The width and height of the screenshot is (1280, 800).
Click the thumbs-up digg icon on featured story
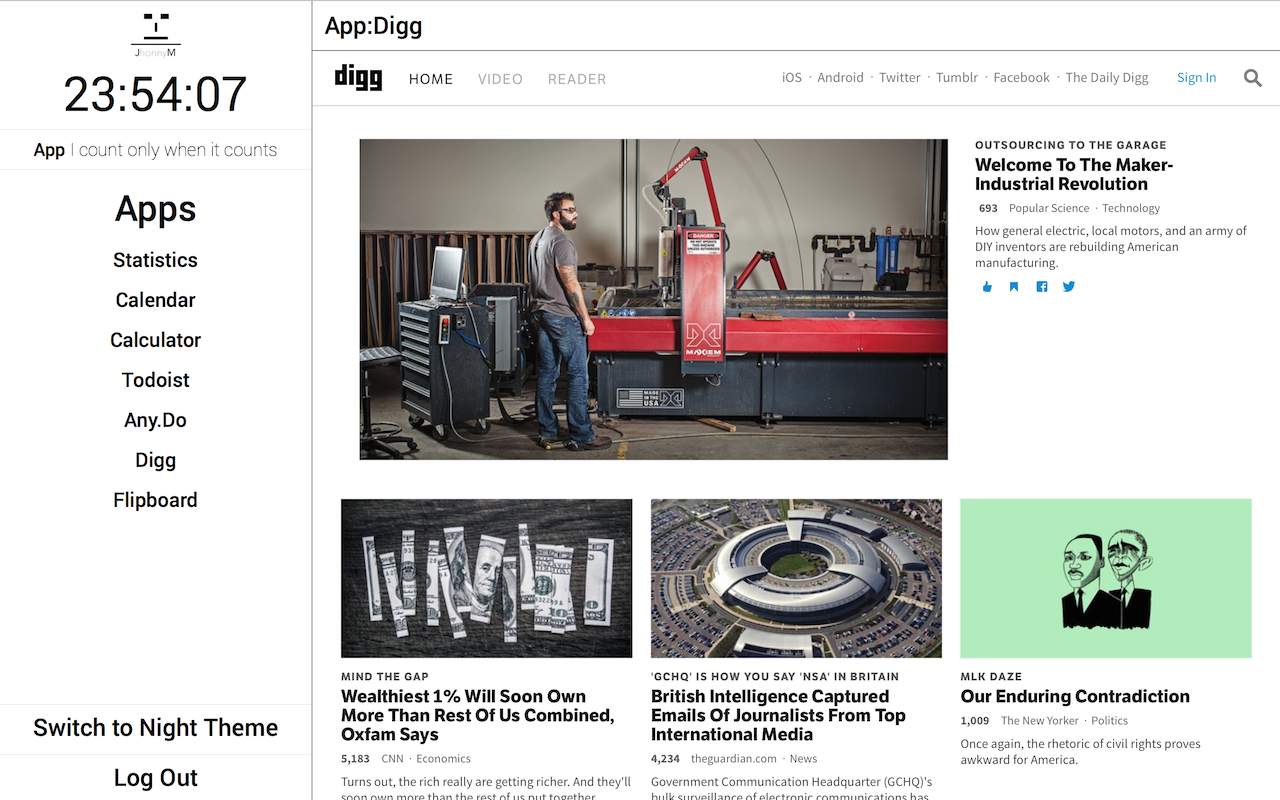(987, 287)
